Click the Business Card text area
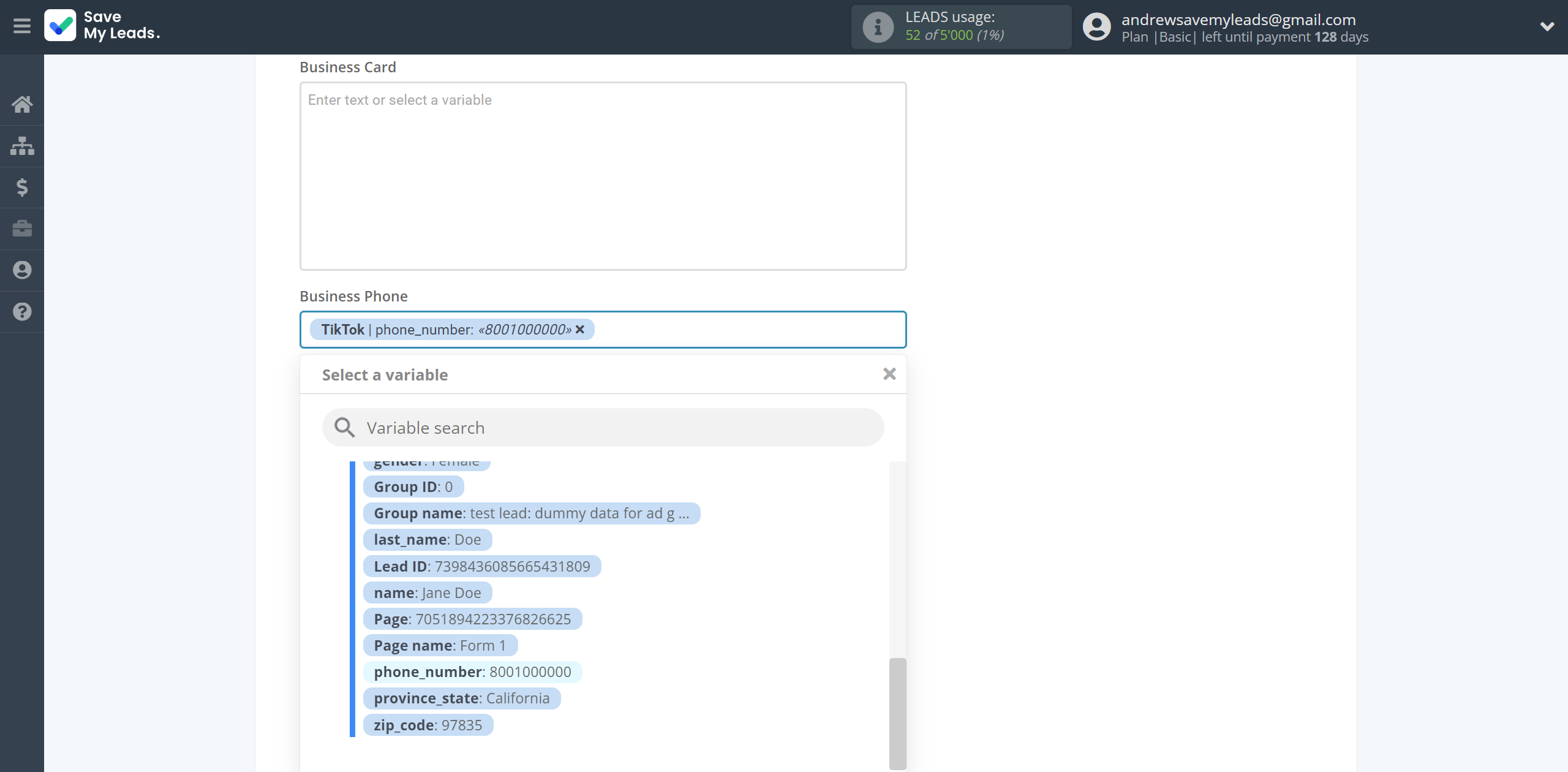Screen dimensions: 1568x772 603,176
